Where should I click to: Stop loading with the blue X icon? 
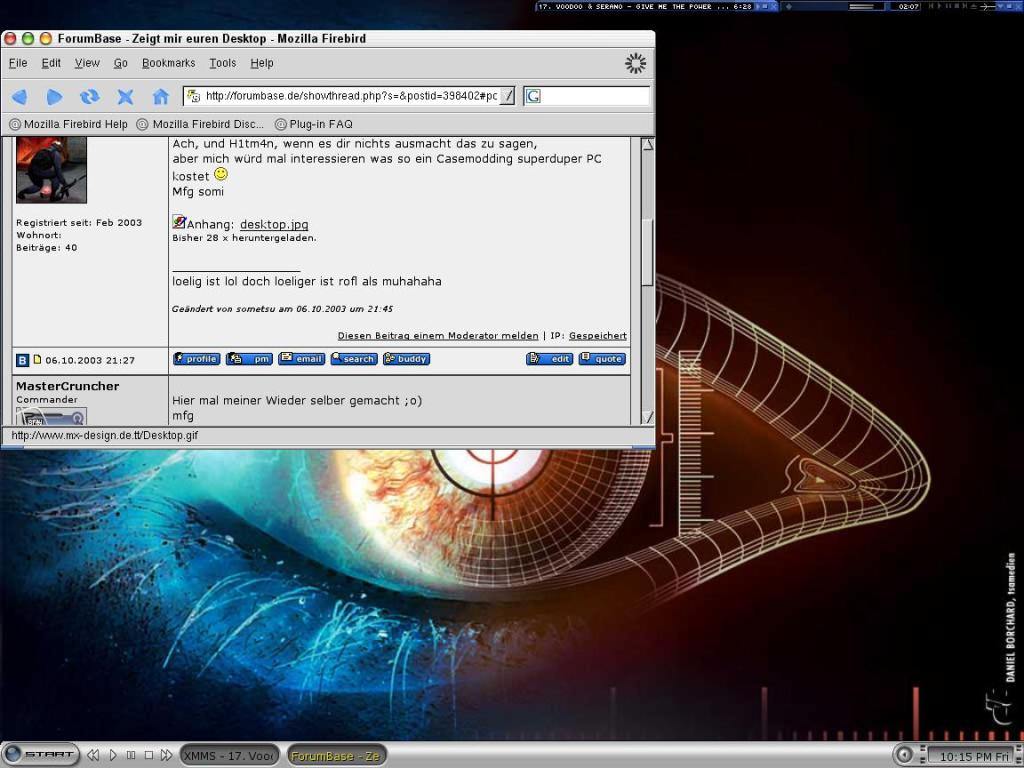[125, 97]
